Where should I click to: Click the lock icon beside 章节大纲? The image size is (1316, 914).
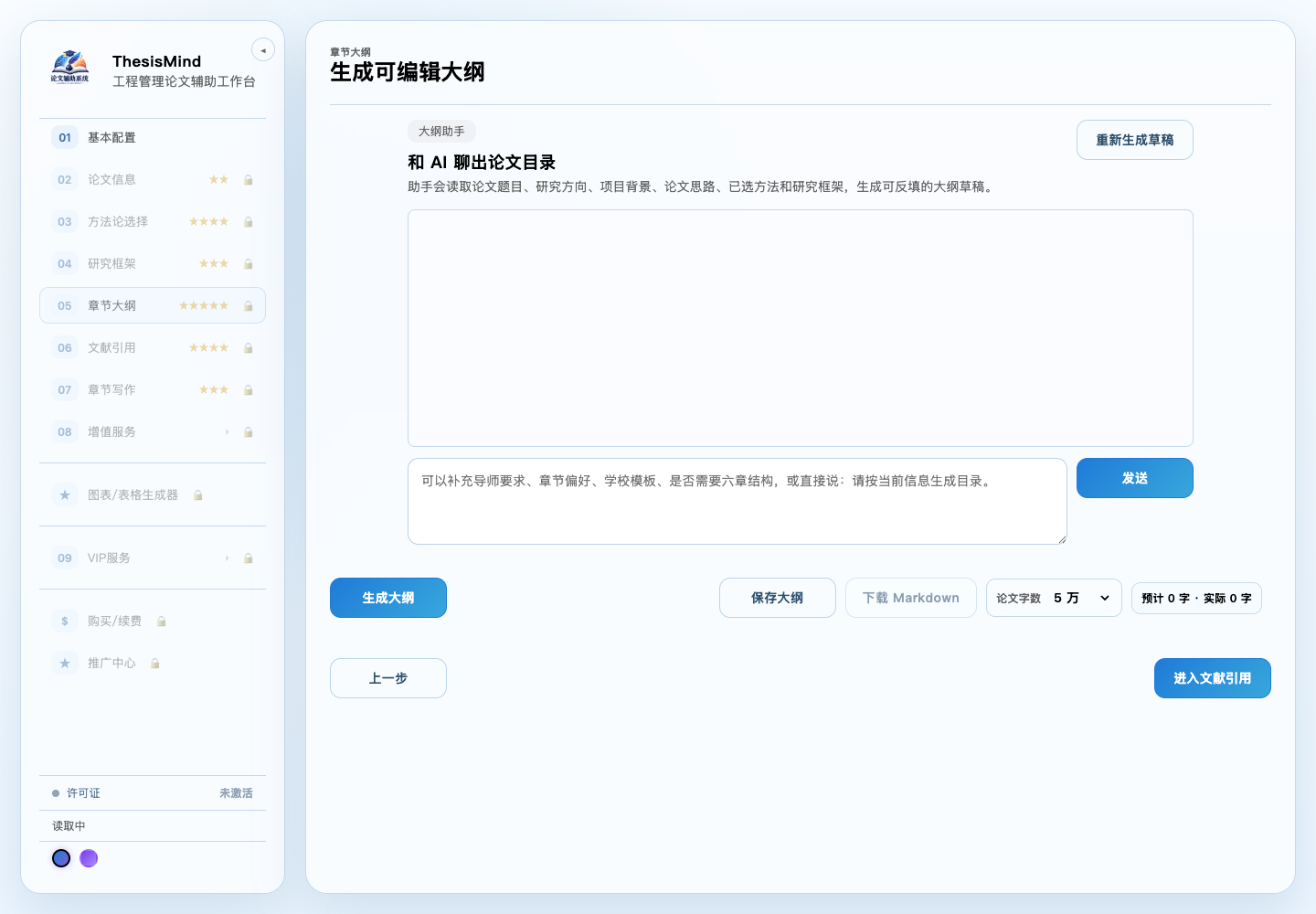[249, 306]
